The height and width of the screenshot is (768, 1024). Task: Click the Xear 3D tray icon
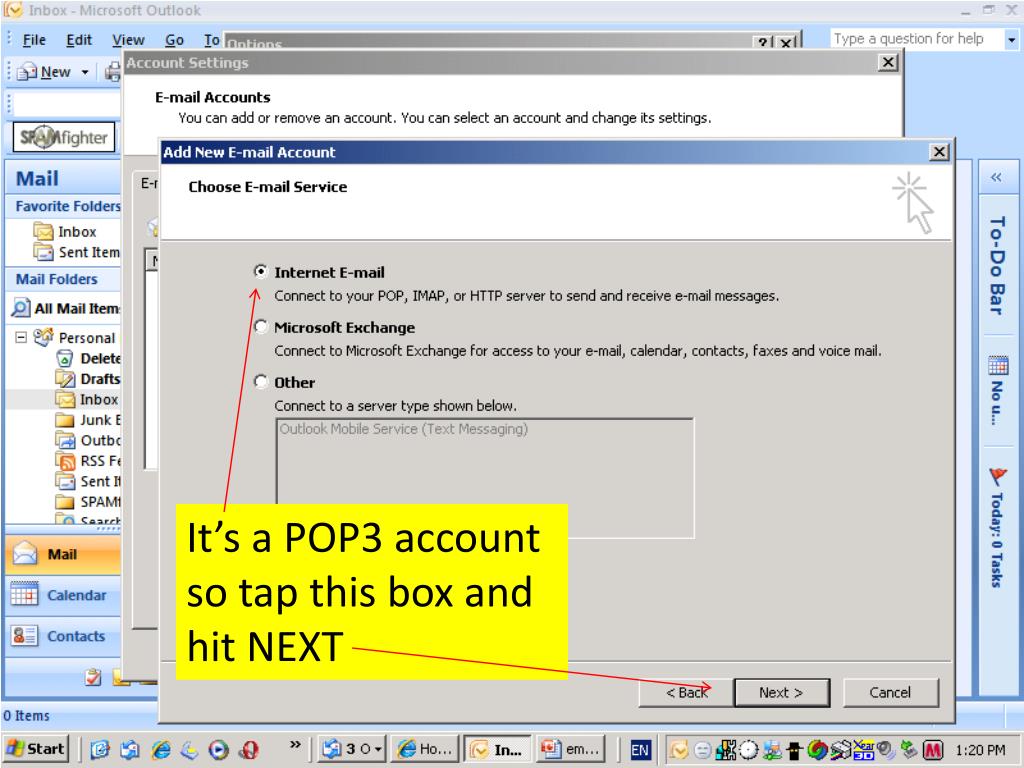[x=863, y=750]
